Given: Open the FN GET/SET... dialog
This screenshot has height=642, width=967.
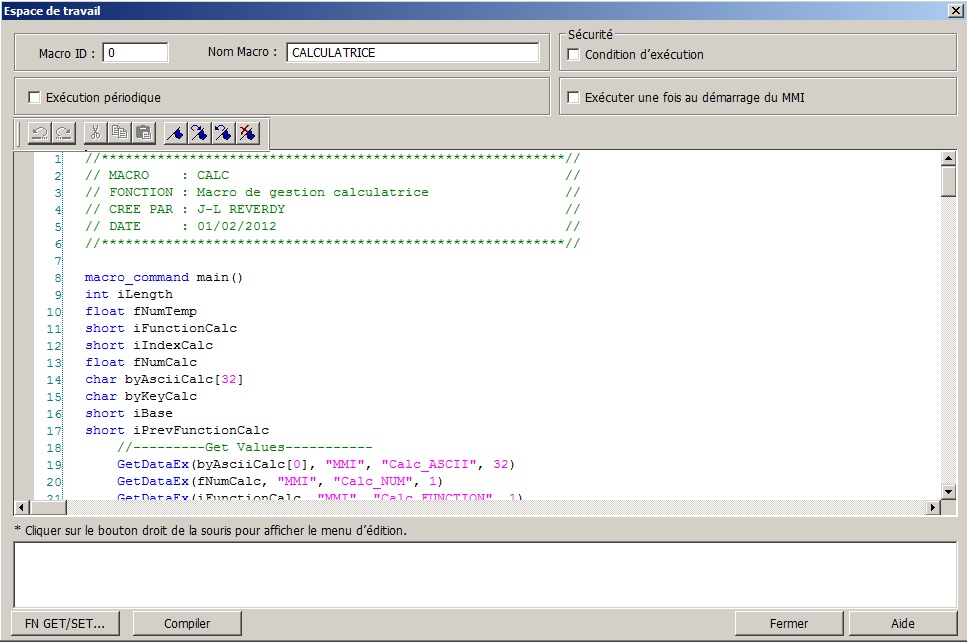Looking at the screenshot, I should [64, 623].
